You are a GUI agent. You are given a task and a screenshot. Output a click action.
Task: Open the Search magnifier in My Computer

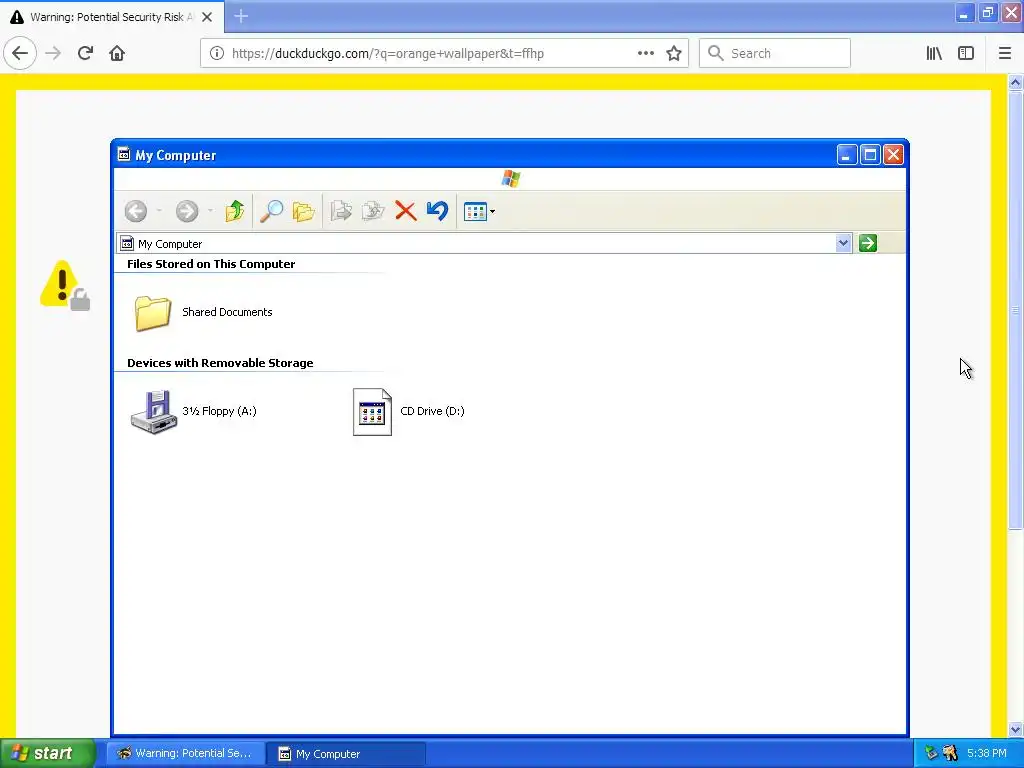click(x=271, y=211)
